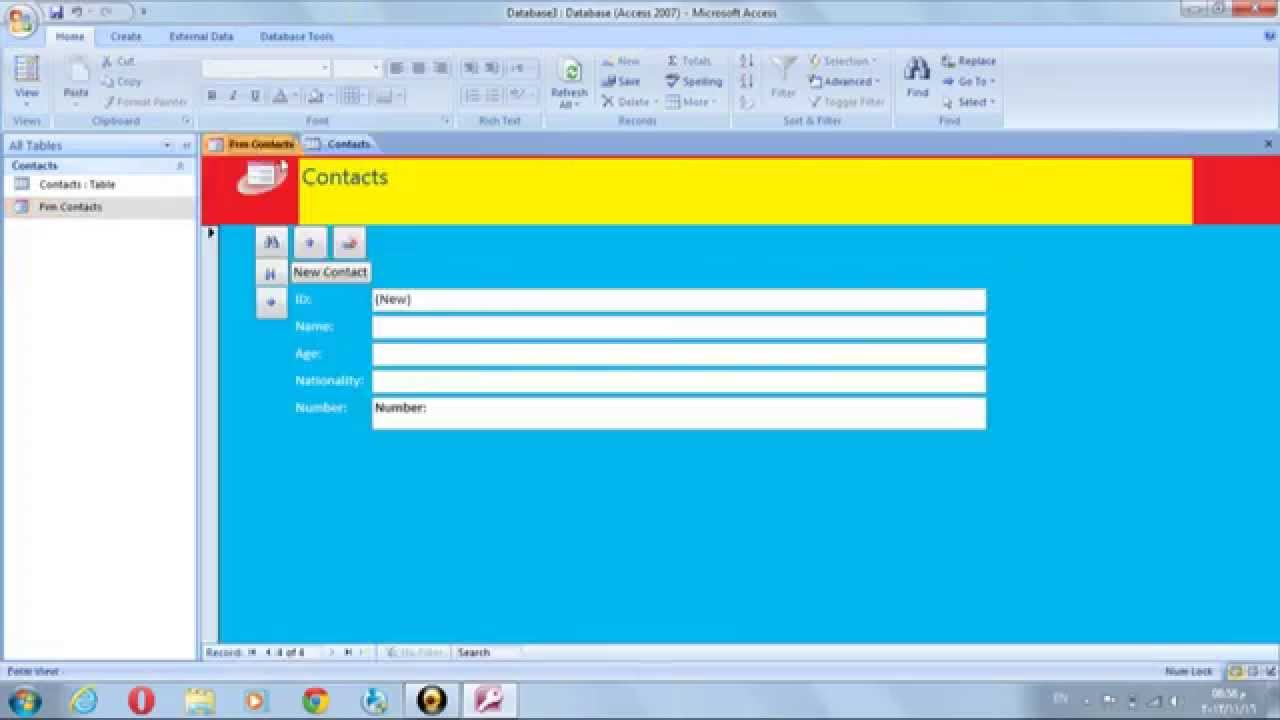Image resolution: width=1280 pixels, height=720 pixels.
Task: Click the font color swatch button
Action: pos(280,96)
